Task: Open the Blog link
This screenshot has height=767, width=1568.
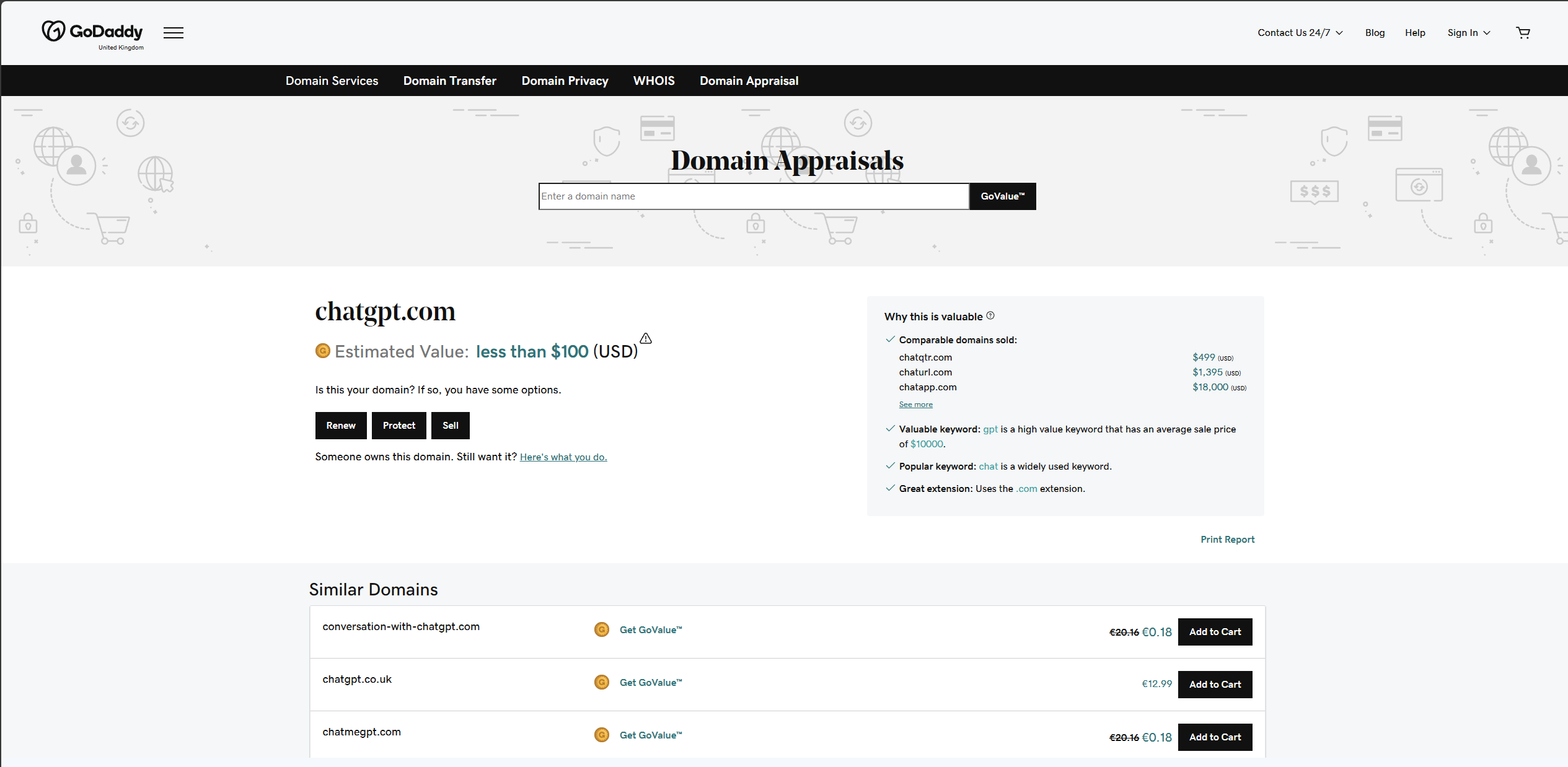Action: (1375, 33)
